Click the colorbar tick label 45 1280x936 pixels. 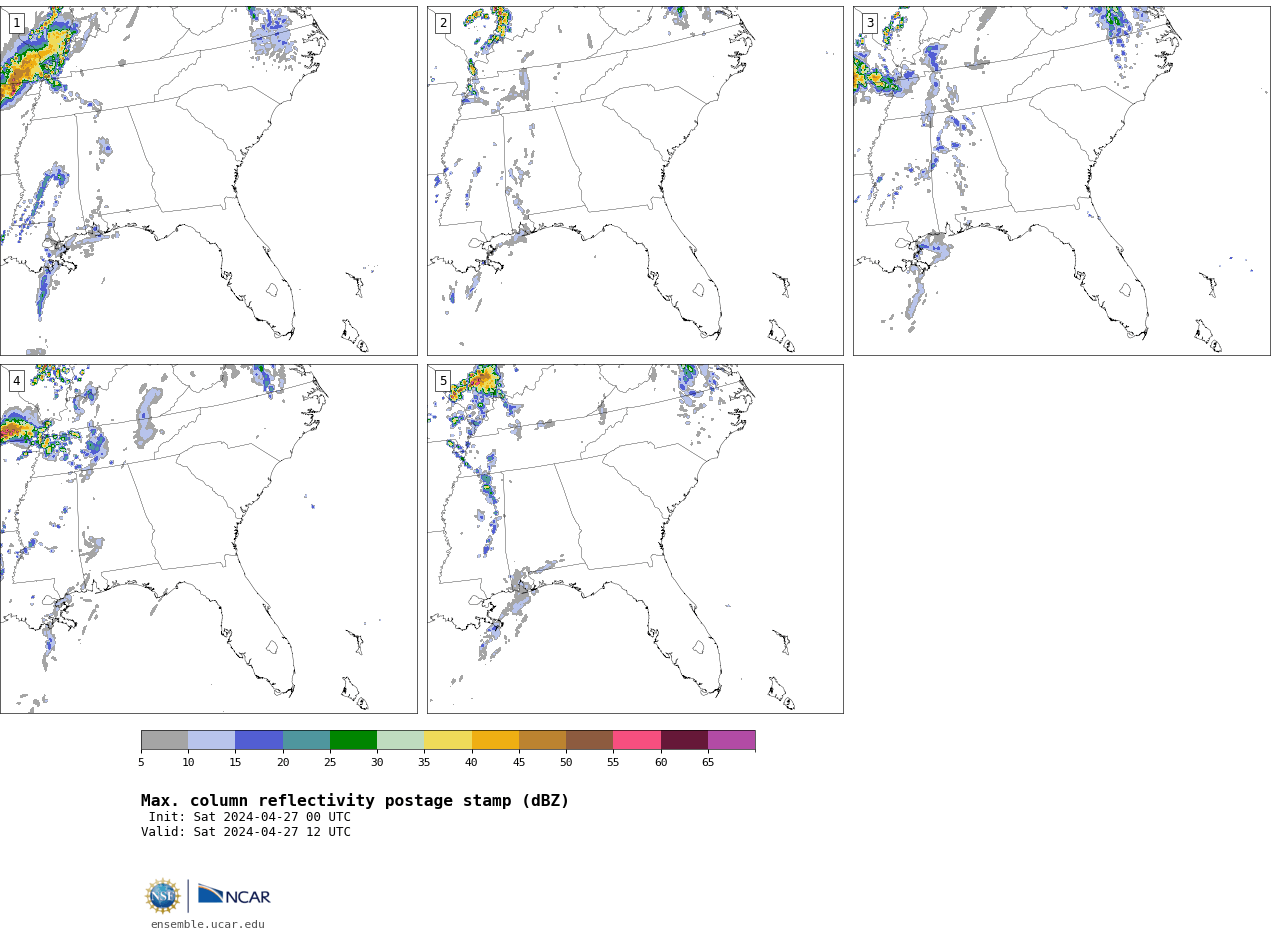click(x=519, y=763)
